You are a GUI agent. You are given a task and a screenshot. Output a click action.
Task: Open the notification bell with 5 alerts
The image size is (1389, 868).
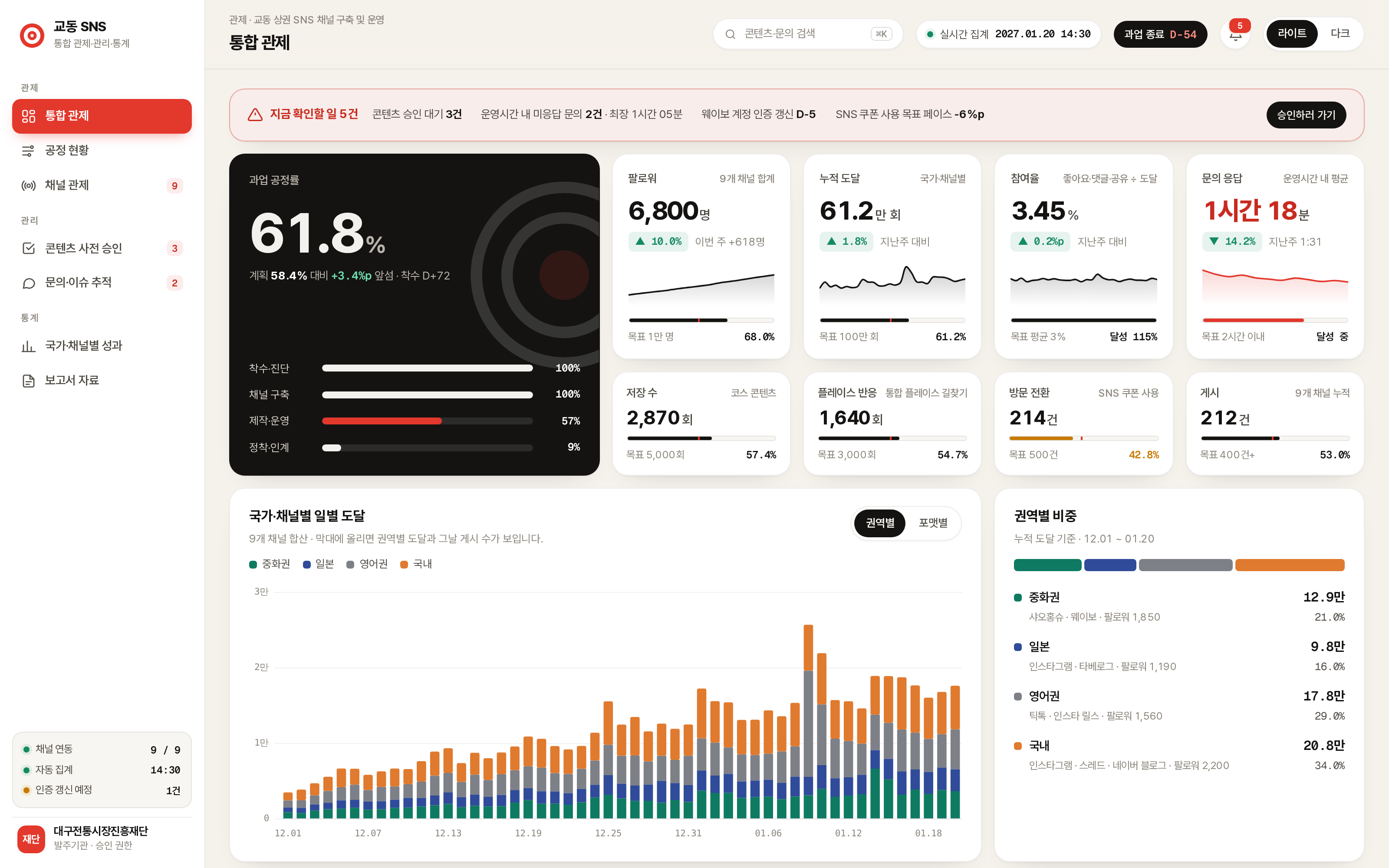(1235, 34)
